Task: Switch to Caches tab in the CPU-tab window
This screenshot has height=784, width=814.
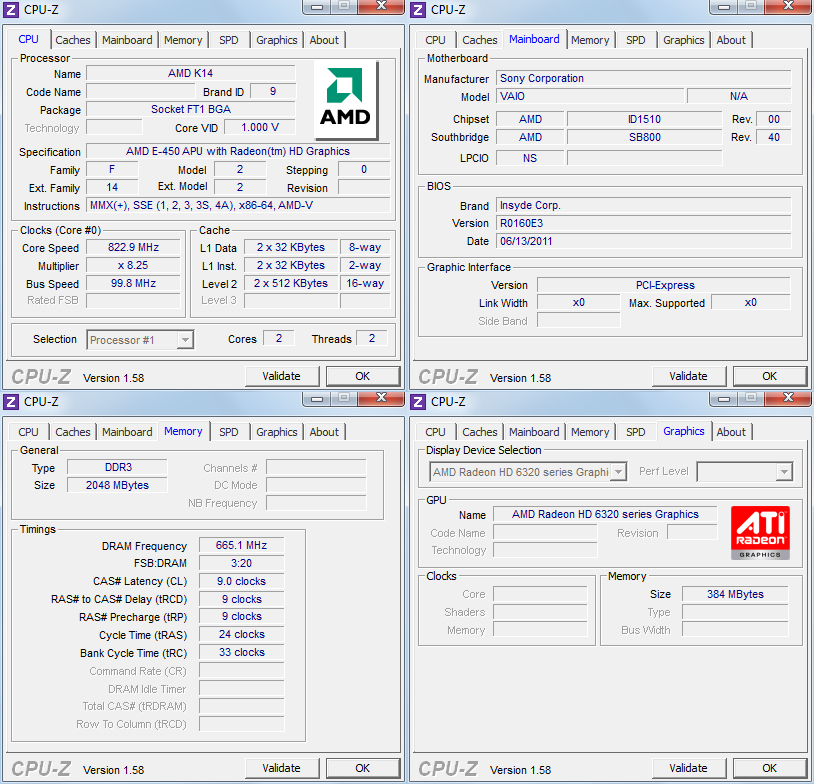Action: pyautogui.click(x=73, y=40)
